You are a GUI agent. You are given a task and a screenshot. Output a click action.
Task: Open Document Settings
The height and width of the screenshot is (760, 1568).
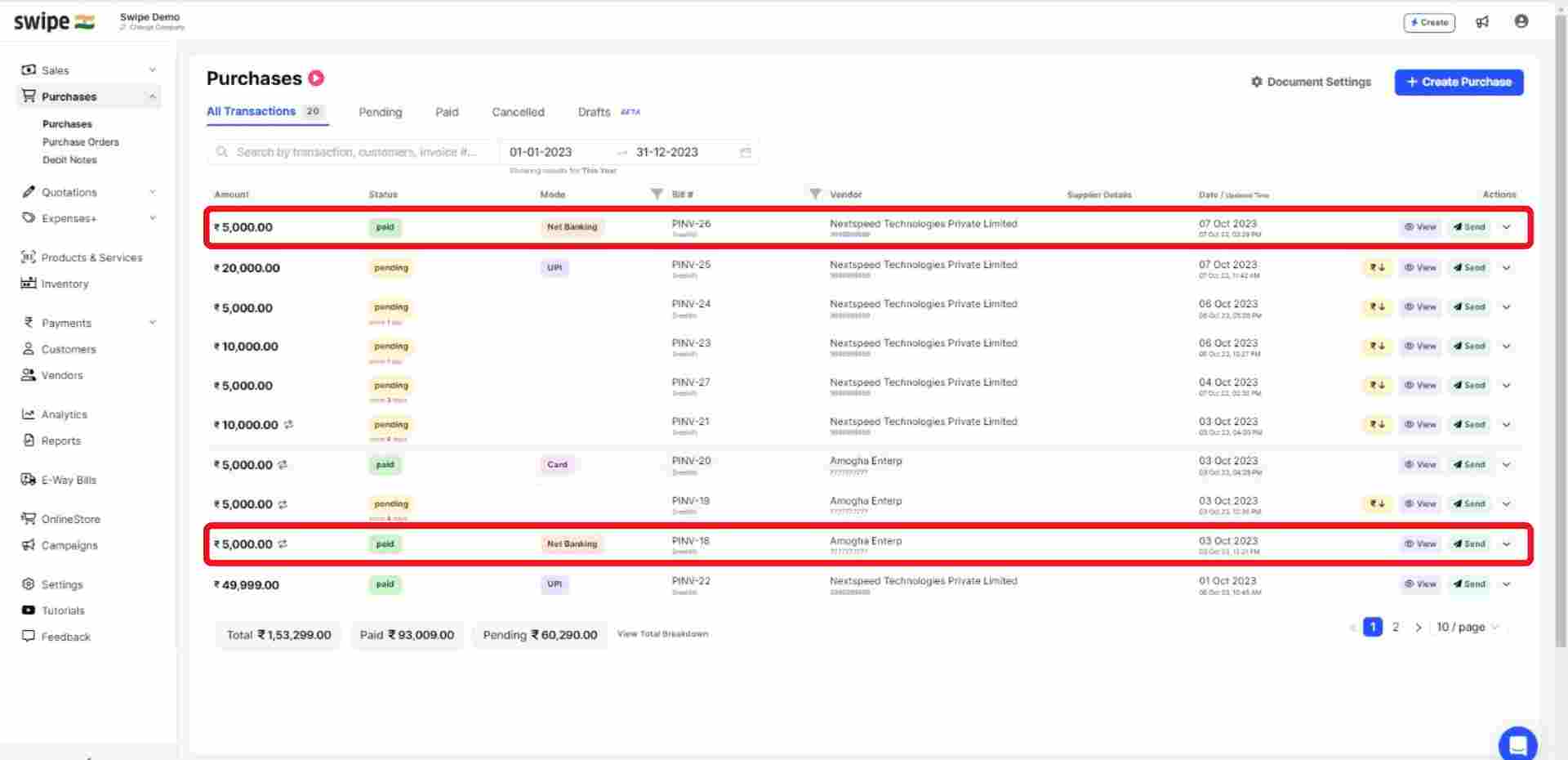[x=1311, y=82]
